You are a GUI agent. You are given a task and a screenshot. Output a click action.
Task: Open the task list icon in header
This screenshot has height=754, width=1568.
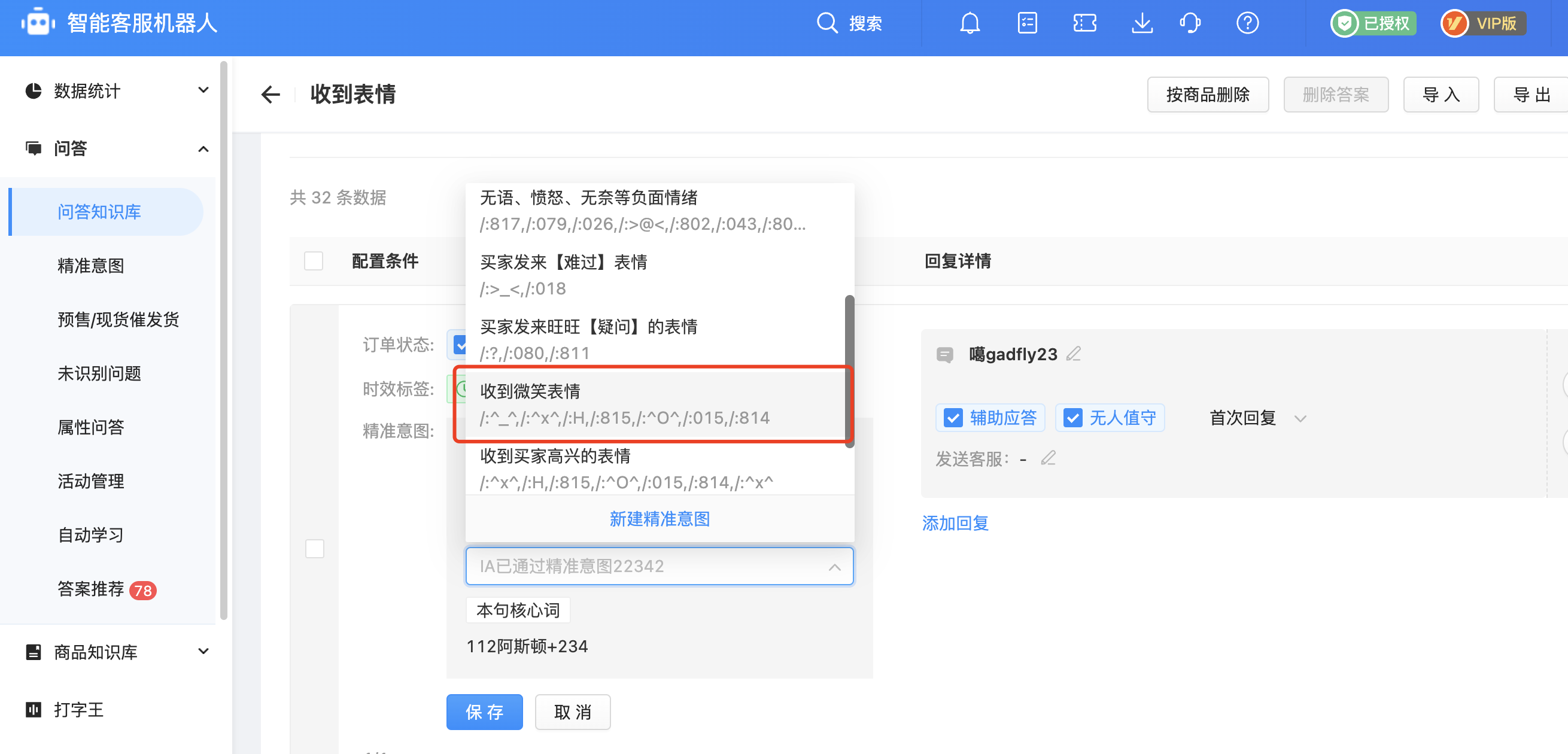(1027, 23)
